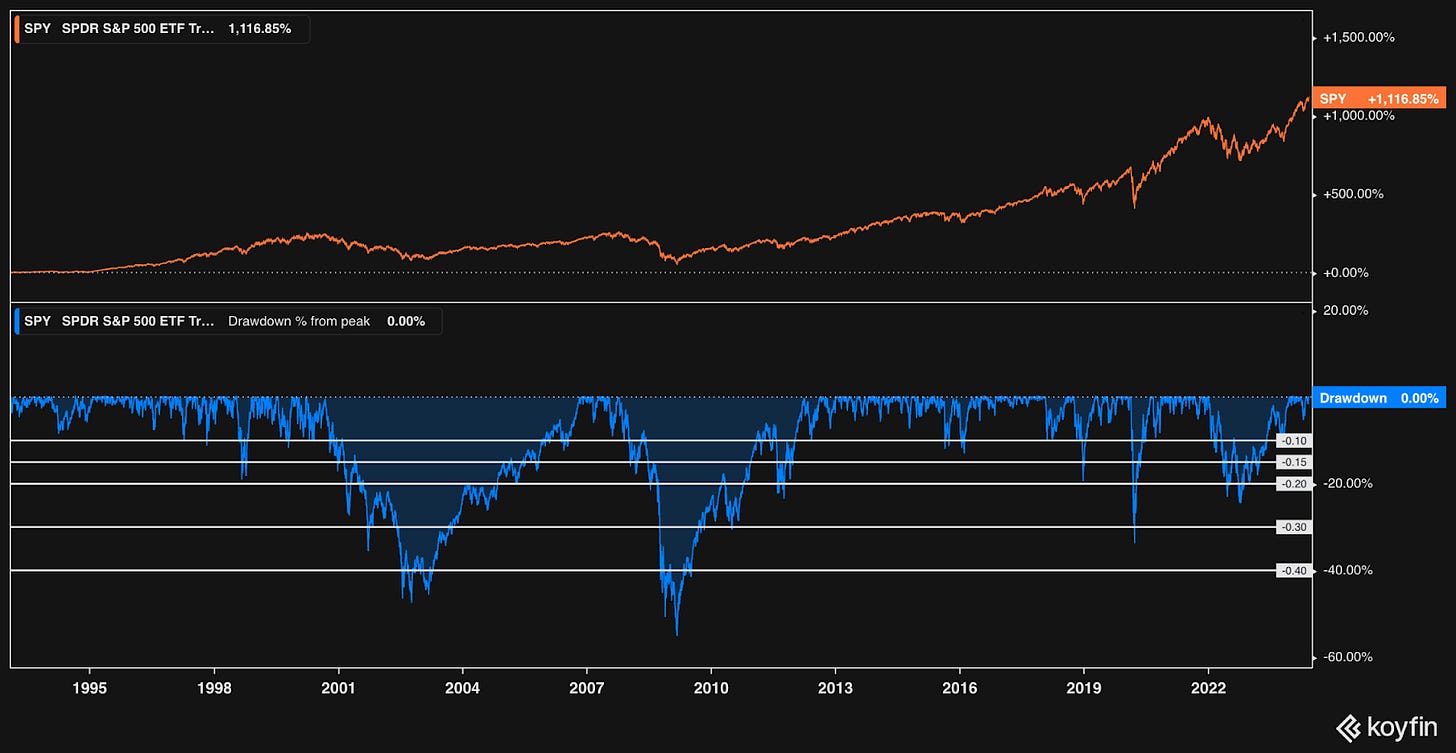Click the 2019 year label on time axis
Screen dimensions: 1456x753
click(1083, 688)
